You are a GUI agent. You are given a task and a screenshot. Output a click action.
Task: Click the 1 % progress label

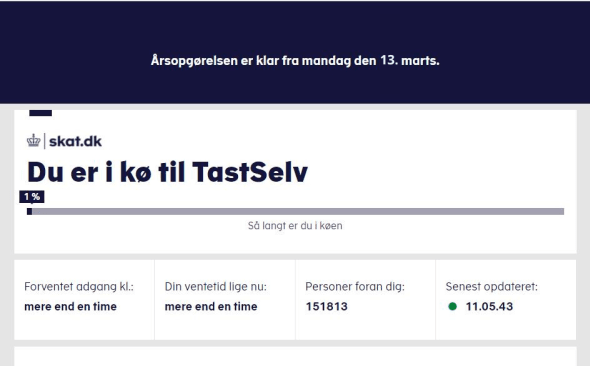tap(32, 197)
